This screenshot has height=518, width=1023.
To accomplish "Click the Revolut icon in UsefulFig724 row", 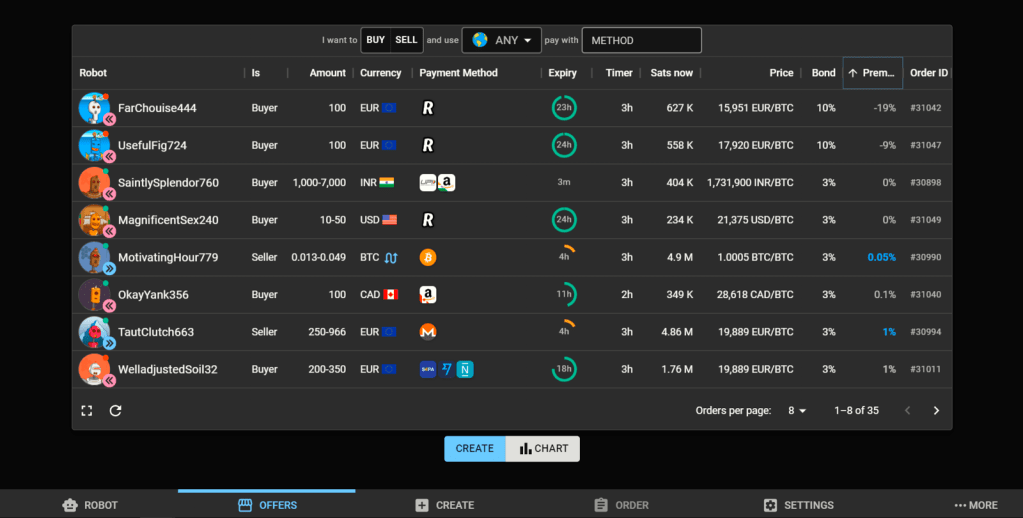I will click(x=428, y=145).
